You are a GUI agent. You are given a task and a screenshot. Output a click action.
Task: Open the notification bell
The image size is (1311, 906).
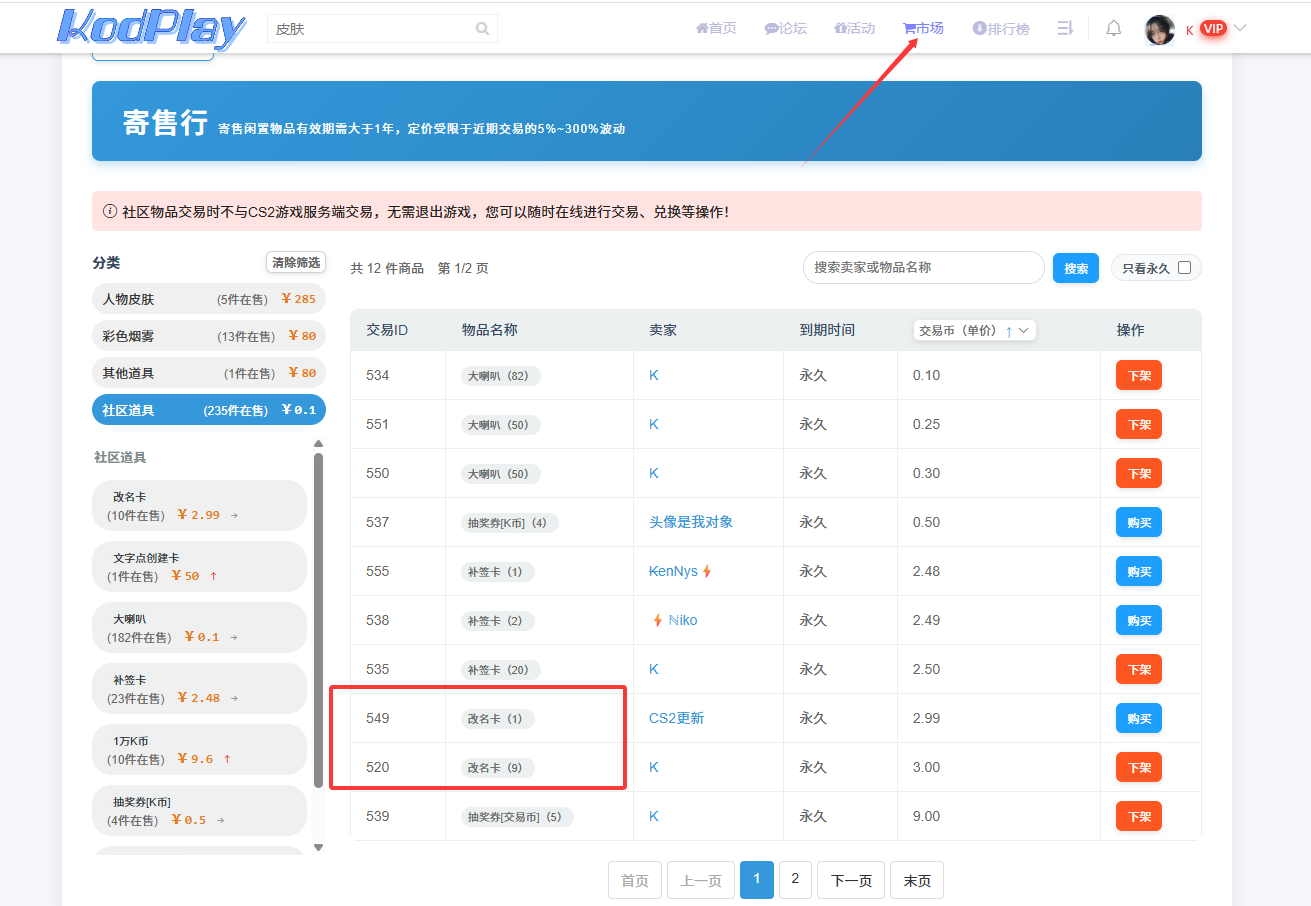1113,29
